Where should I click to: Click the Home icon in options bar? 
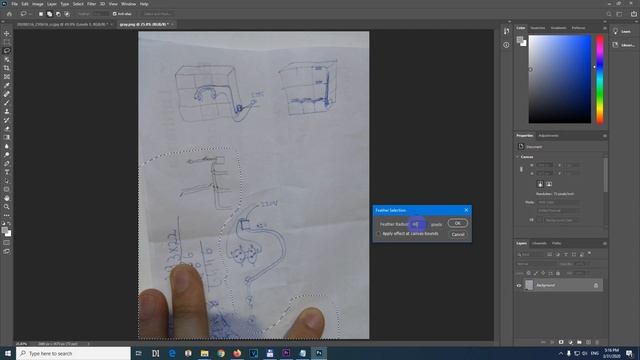9,14
